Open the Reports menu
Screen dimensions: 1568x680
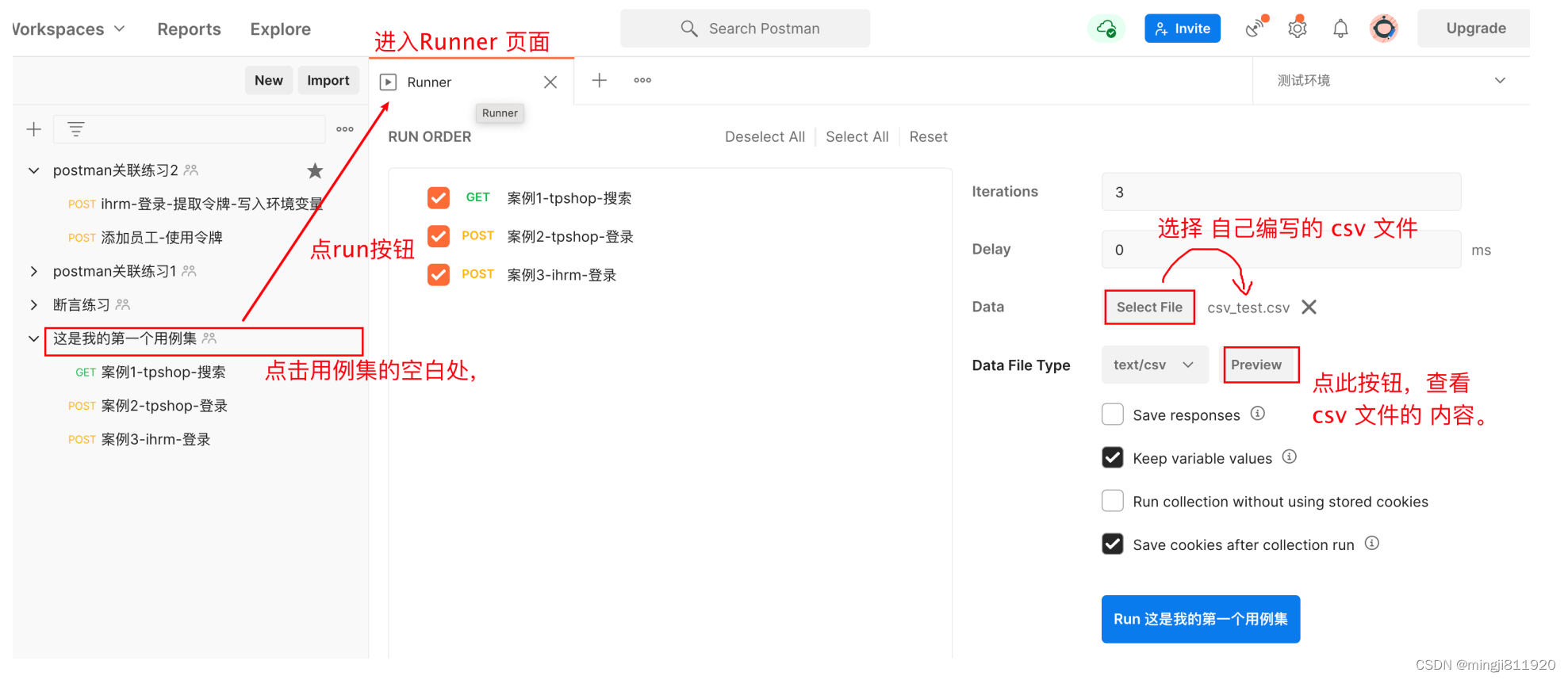point(189,29)
